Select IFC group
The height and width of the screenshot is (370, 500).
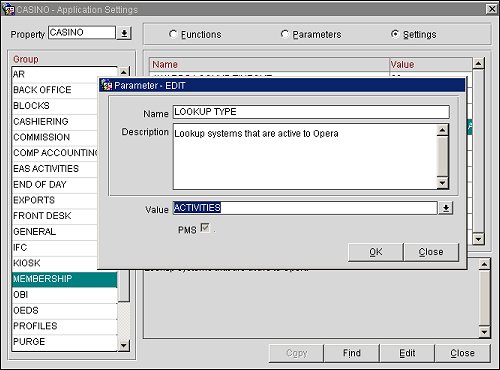[x=55, y=247]
